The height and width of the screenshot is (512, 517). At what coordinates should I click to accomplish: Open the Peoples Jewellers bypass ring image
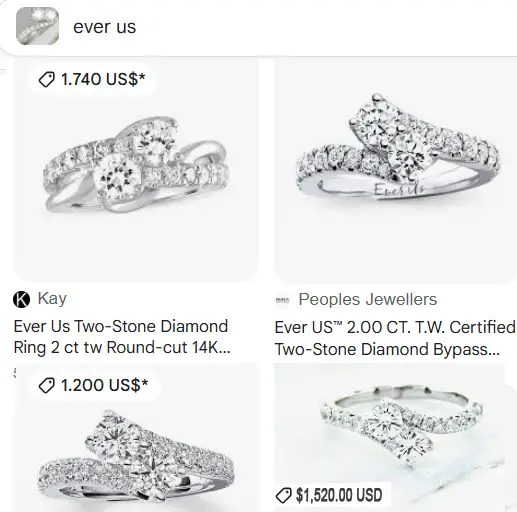point(396,171)
